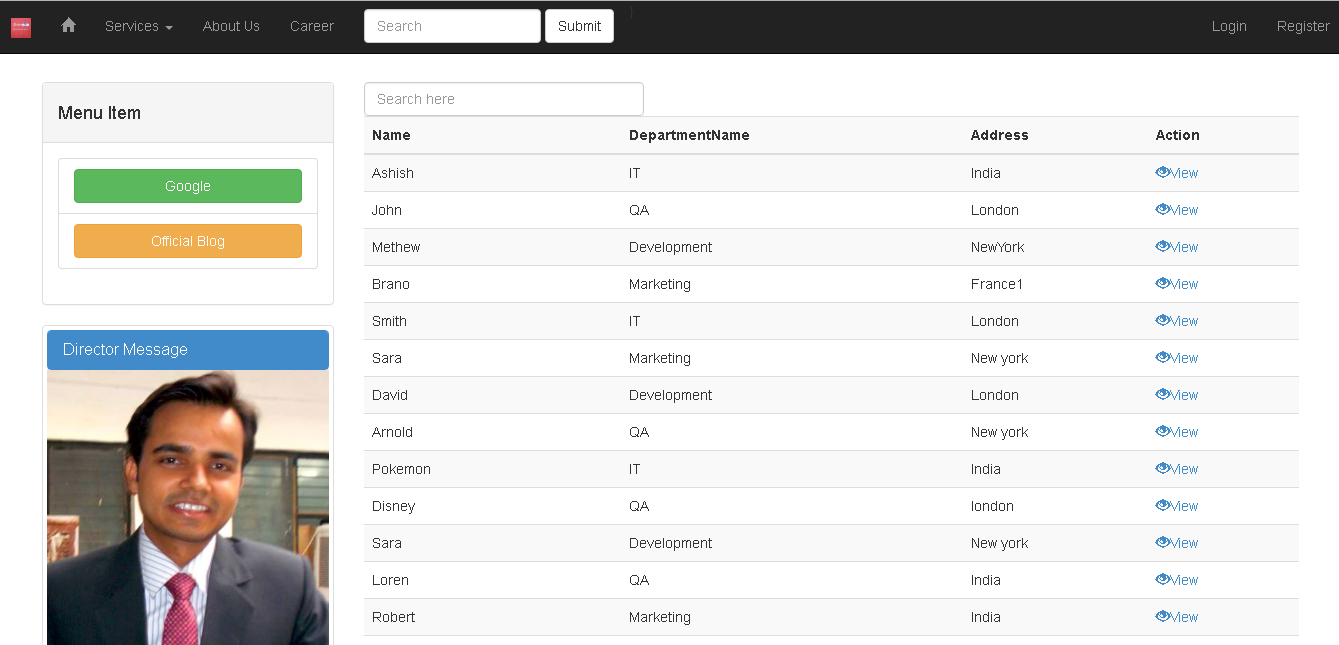Click the director's photo

pyautogui.click(x=188, y=508)
